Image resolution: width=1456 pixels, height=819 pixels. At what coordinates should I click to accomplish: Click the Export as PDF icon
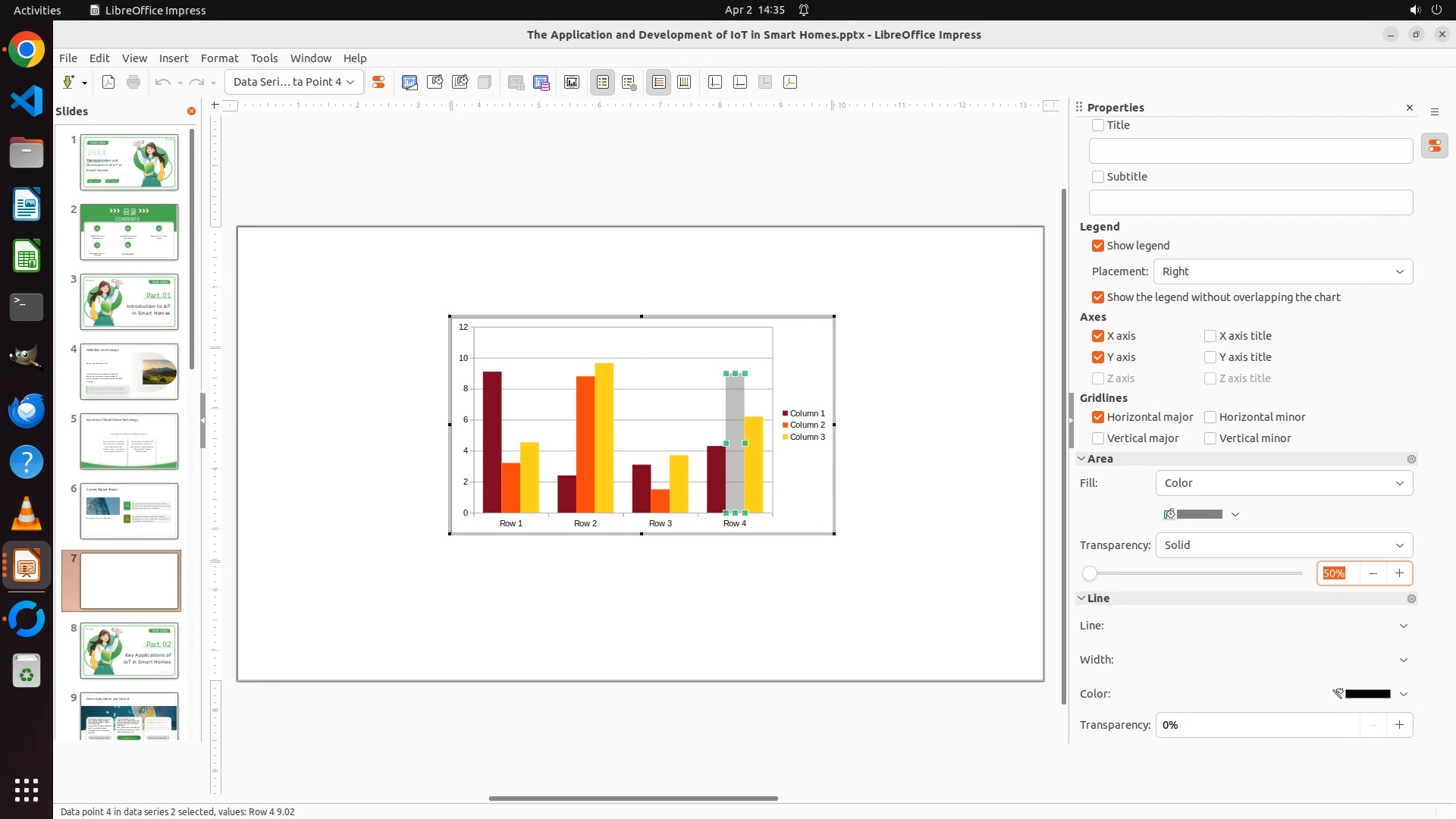click(x=108, y=82)
